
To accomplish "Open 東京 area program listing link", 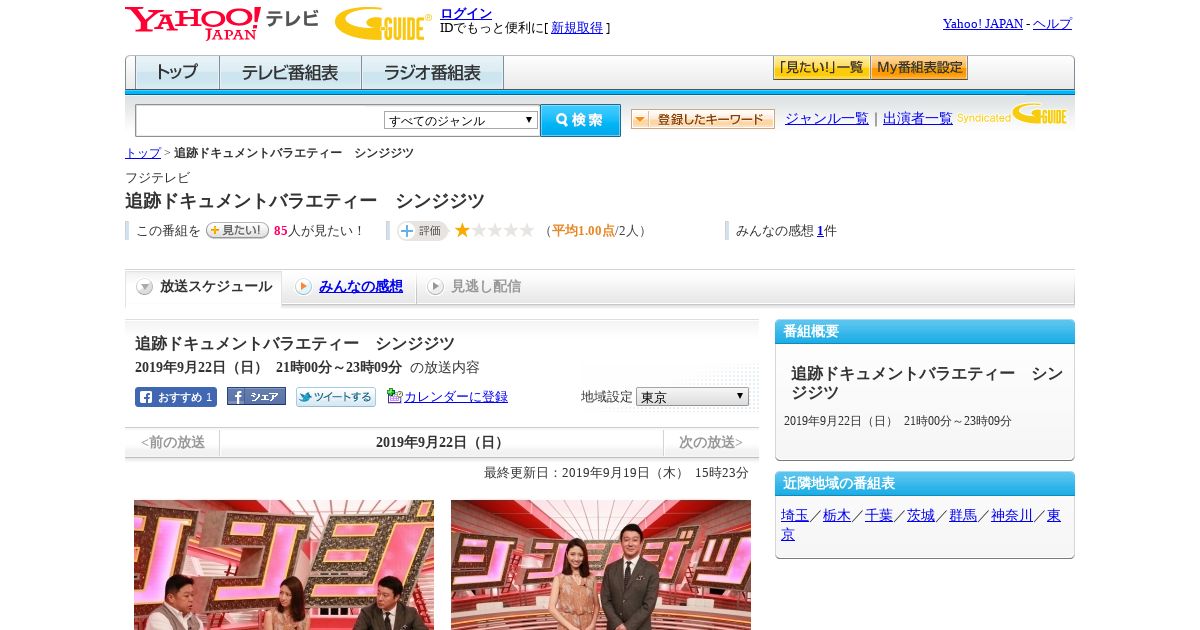I will [x=1054, y=516].
